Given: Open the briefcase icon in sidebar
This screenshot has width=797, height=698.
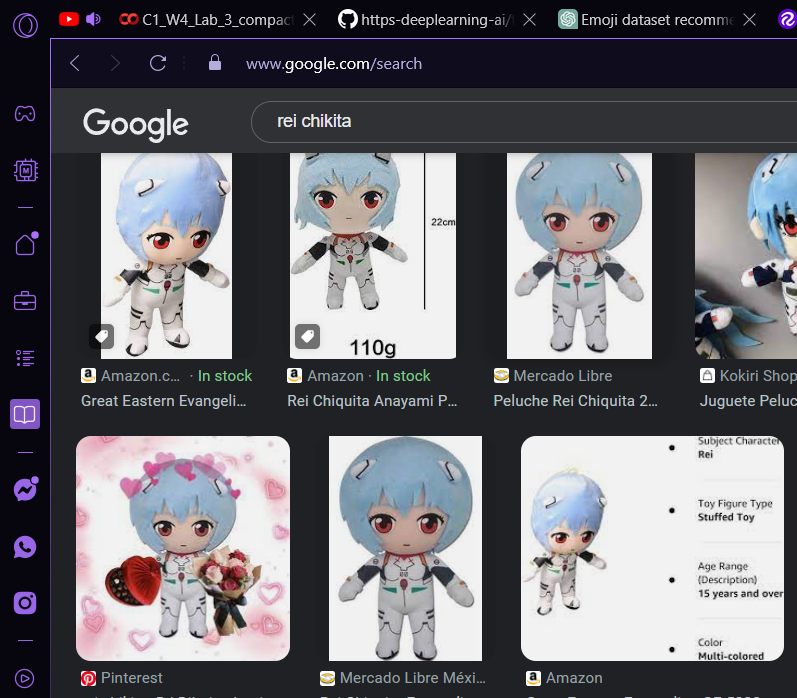Looking at the screenshot, I should (25, 300).
